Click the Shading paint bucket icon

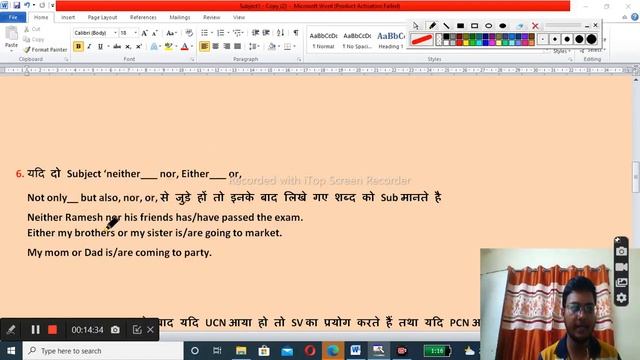coord(272,47)
